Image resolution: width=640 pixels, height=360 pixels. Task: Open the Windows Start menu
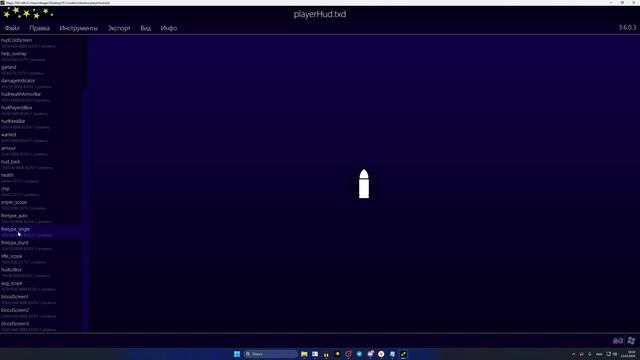click(x=237, y=354)
